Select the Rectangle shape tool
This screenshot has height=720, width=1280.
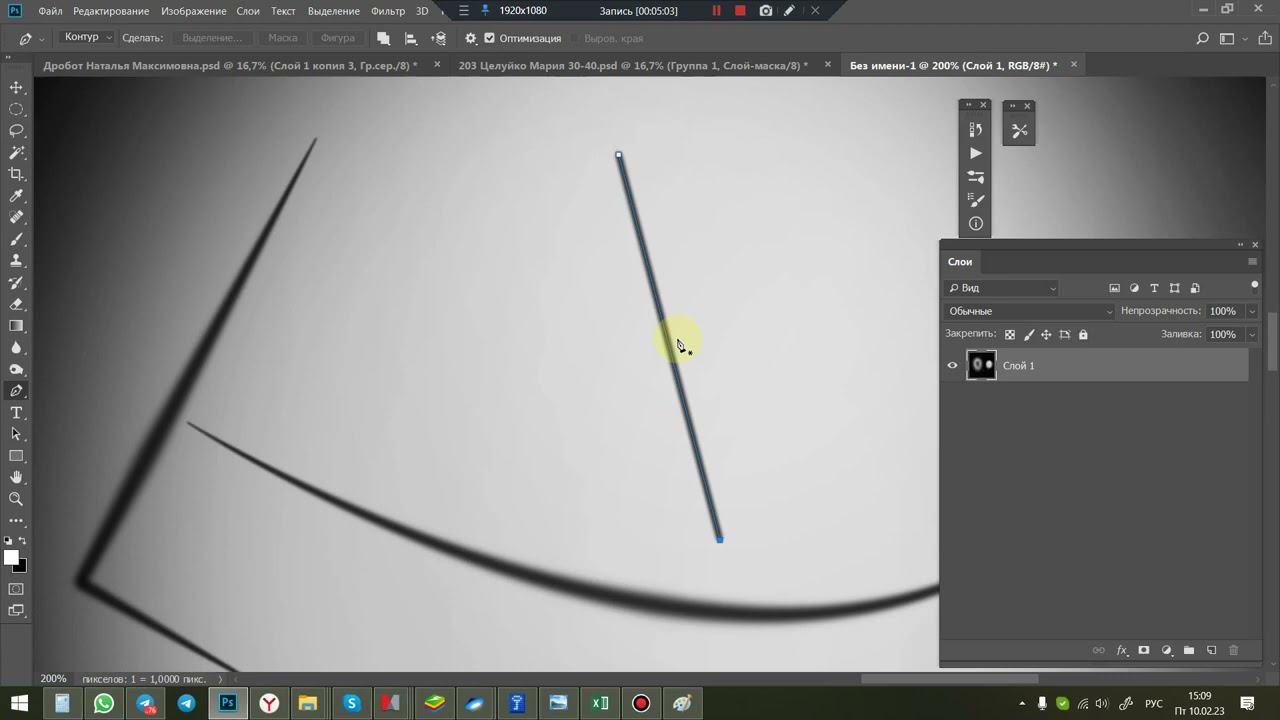[17, 456]
